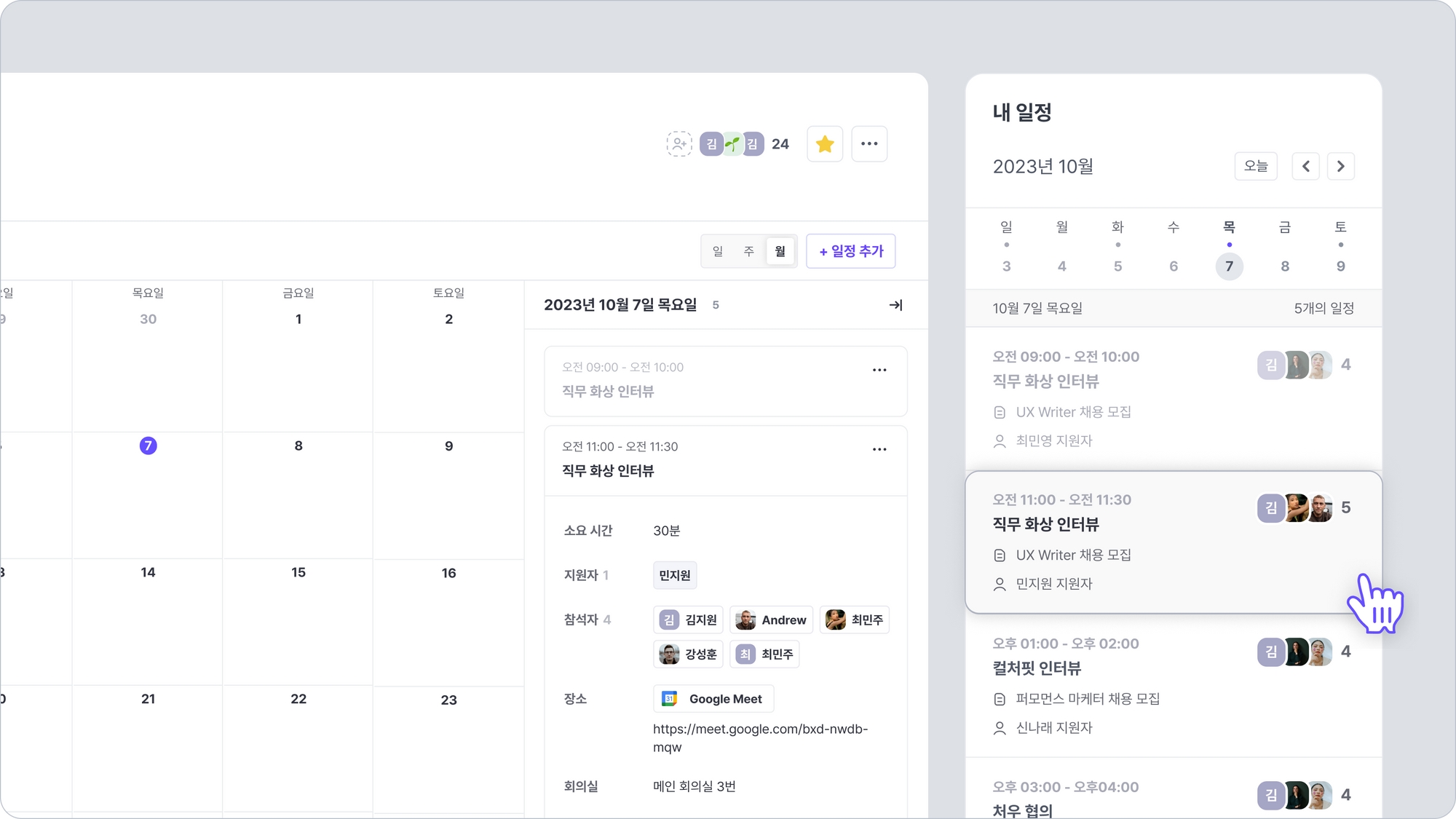
Task: Switch calendar to 일 (day) view
Action: 718,251
